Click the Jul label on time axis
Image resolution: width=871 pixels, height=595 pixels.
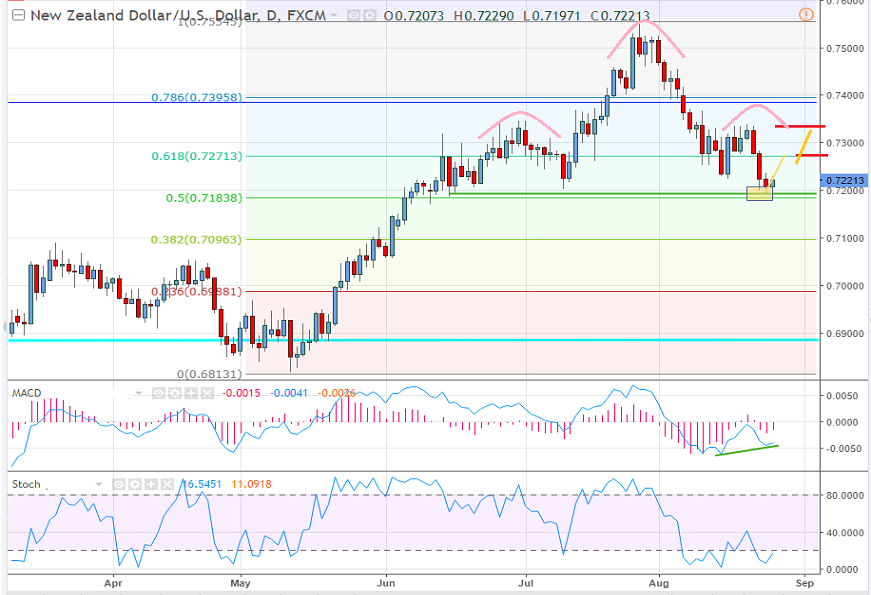coord(525,583)
